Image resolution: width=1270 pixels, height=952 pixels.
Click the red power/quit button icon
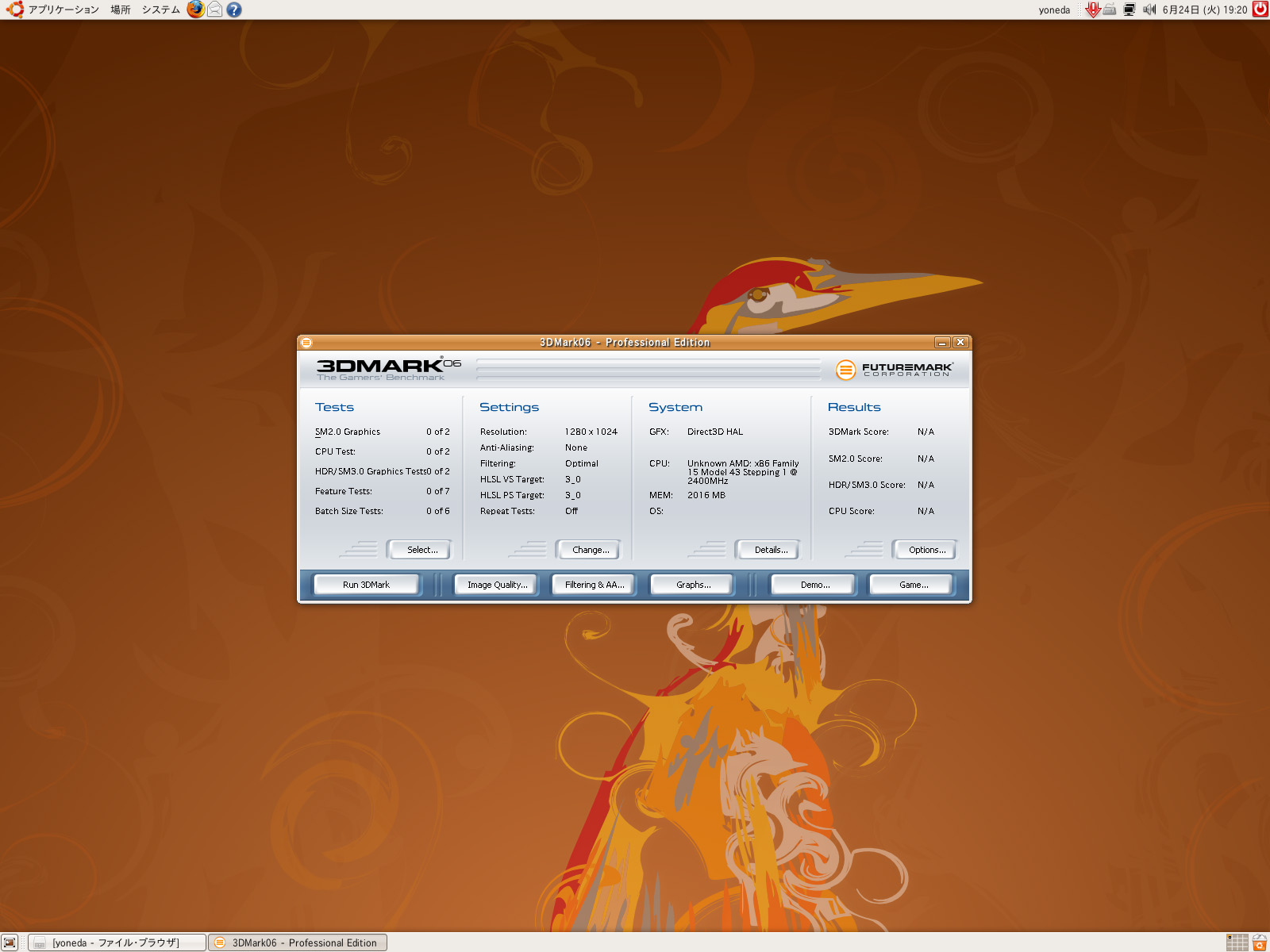coord(1260,10)
